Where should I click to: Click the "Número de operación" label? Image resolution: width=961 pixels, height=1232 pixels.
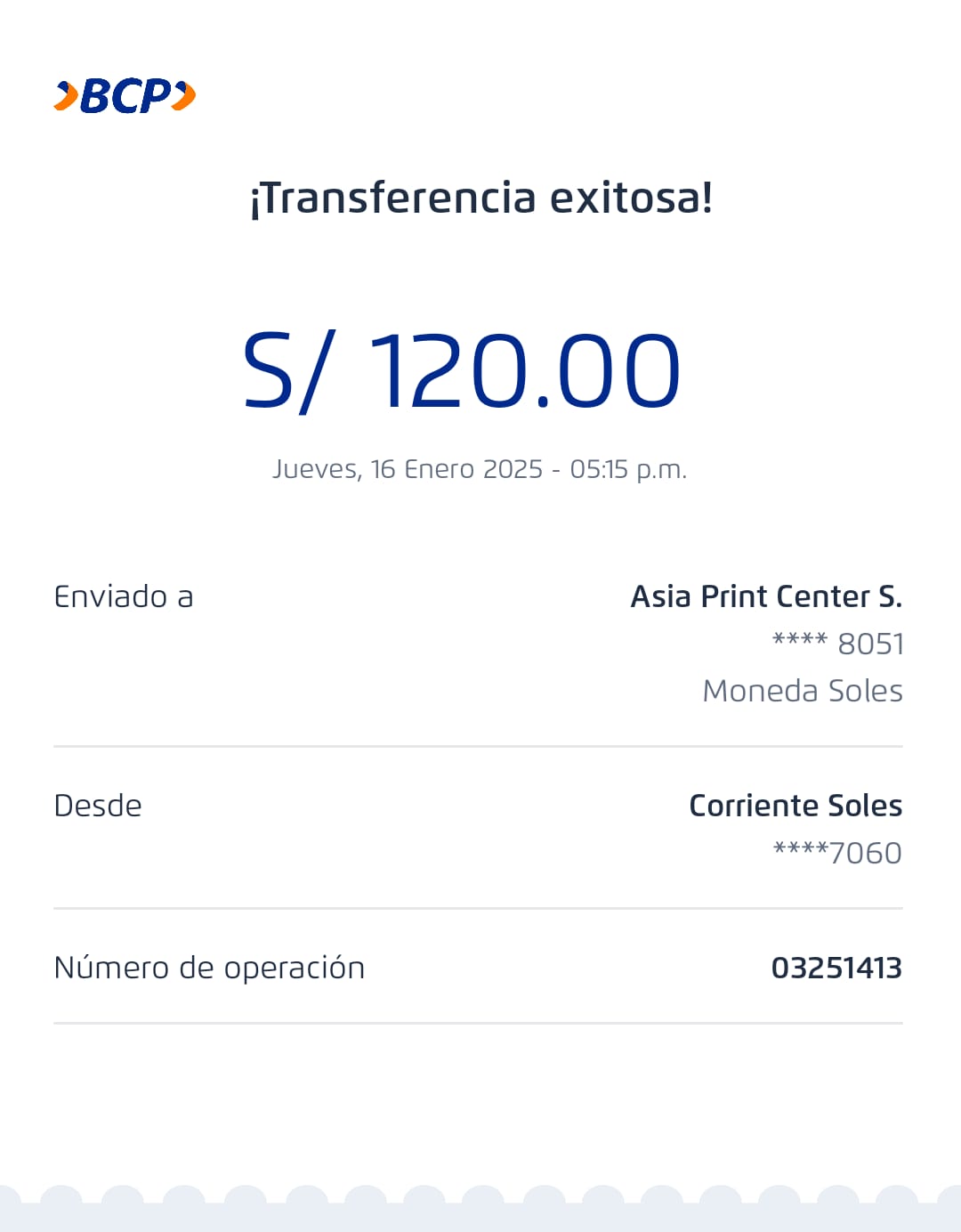click(x=209, y=968)
